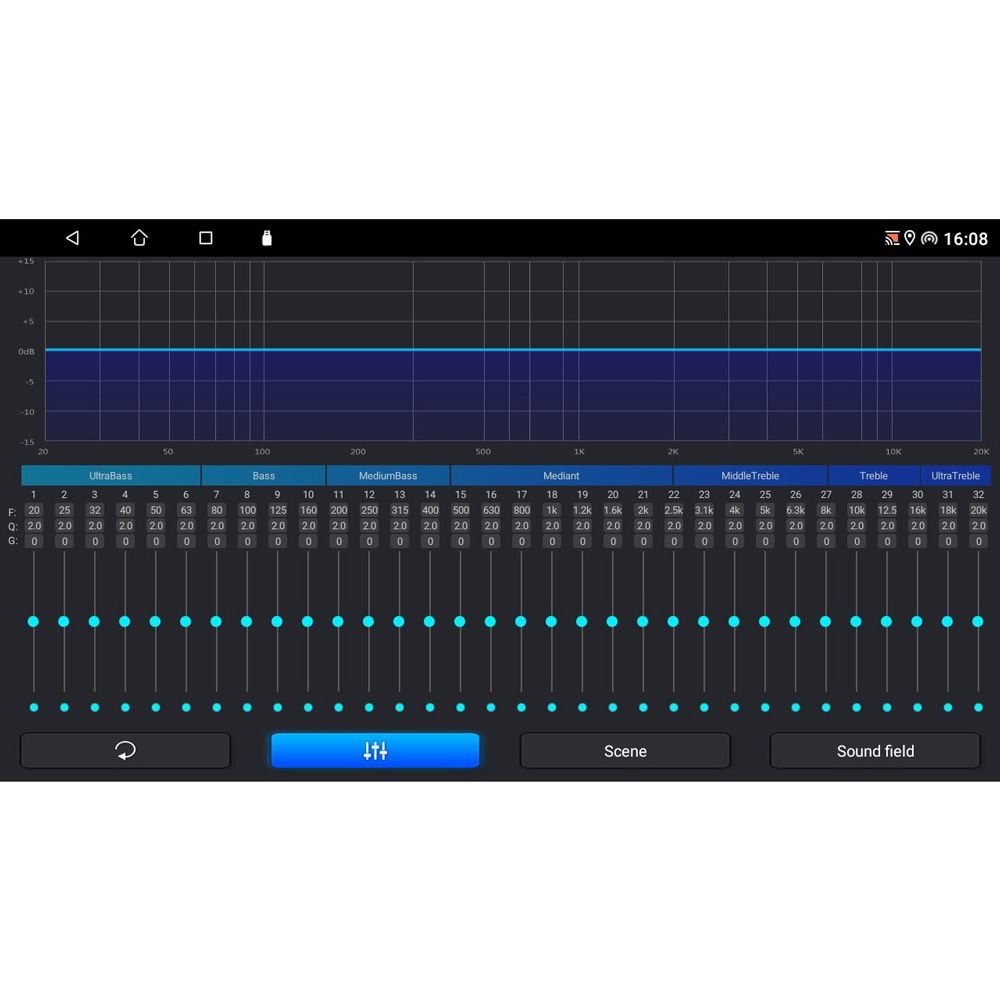The height and width of the screenshot is (1000, 1000).
Task: Tap the USB device icon in navigation bar
Action: [x=265, y=237]
